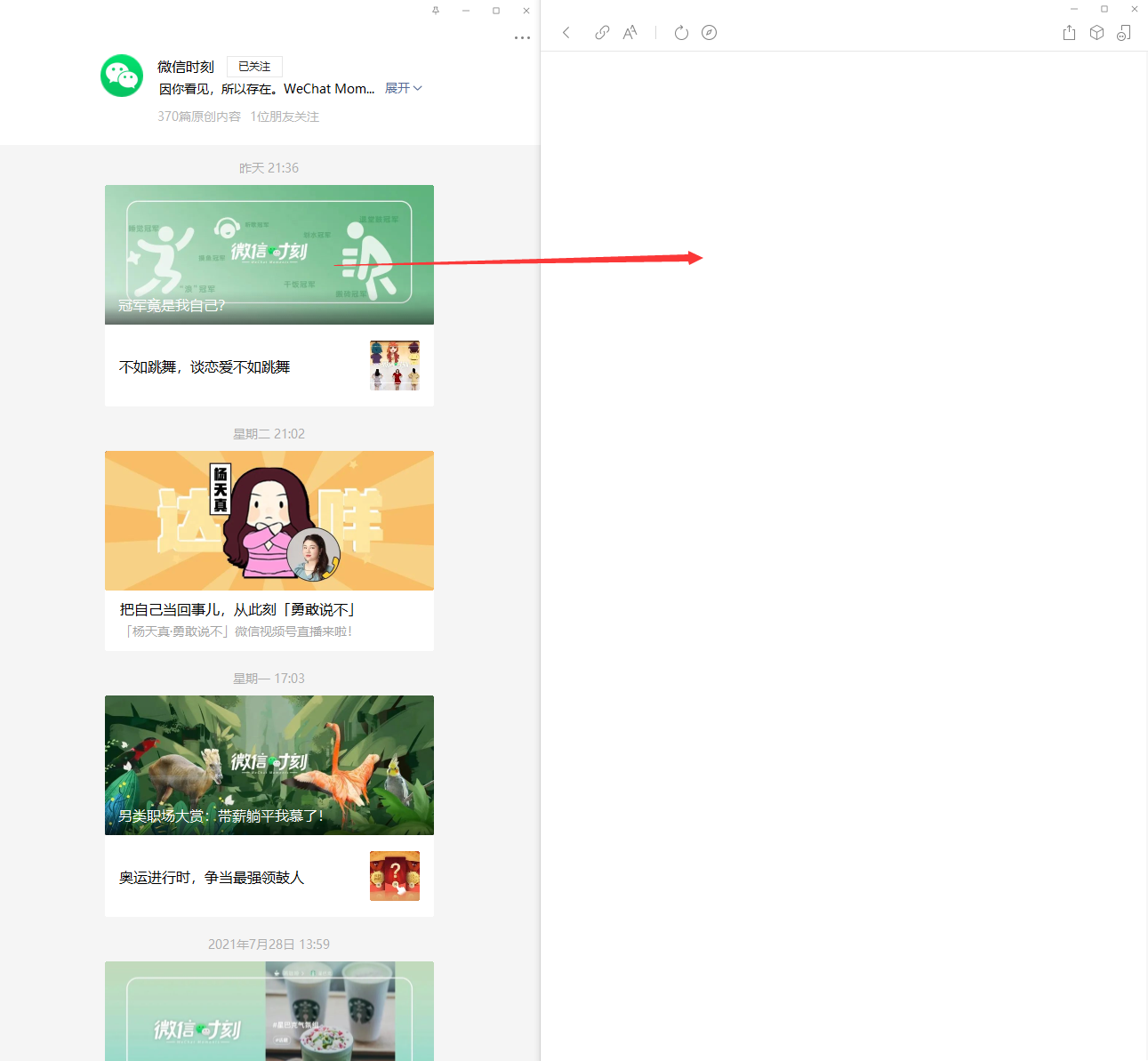This screenshot has width=1148, height=1061.
Task: Pin the official account window
Action: 436,11
